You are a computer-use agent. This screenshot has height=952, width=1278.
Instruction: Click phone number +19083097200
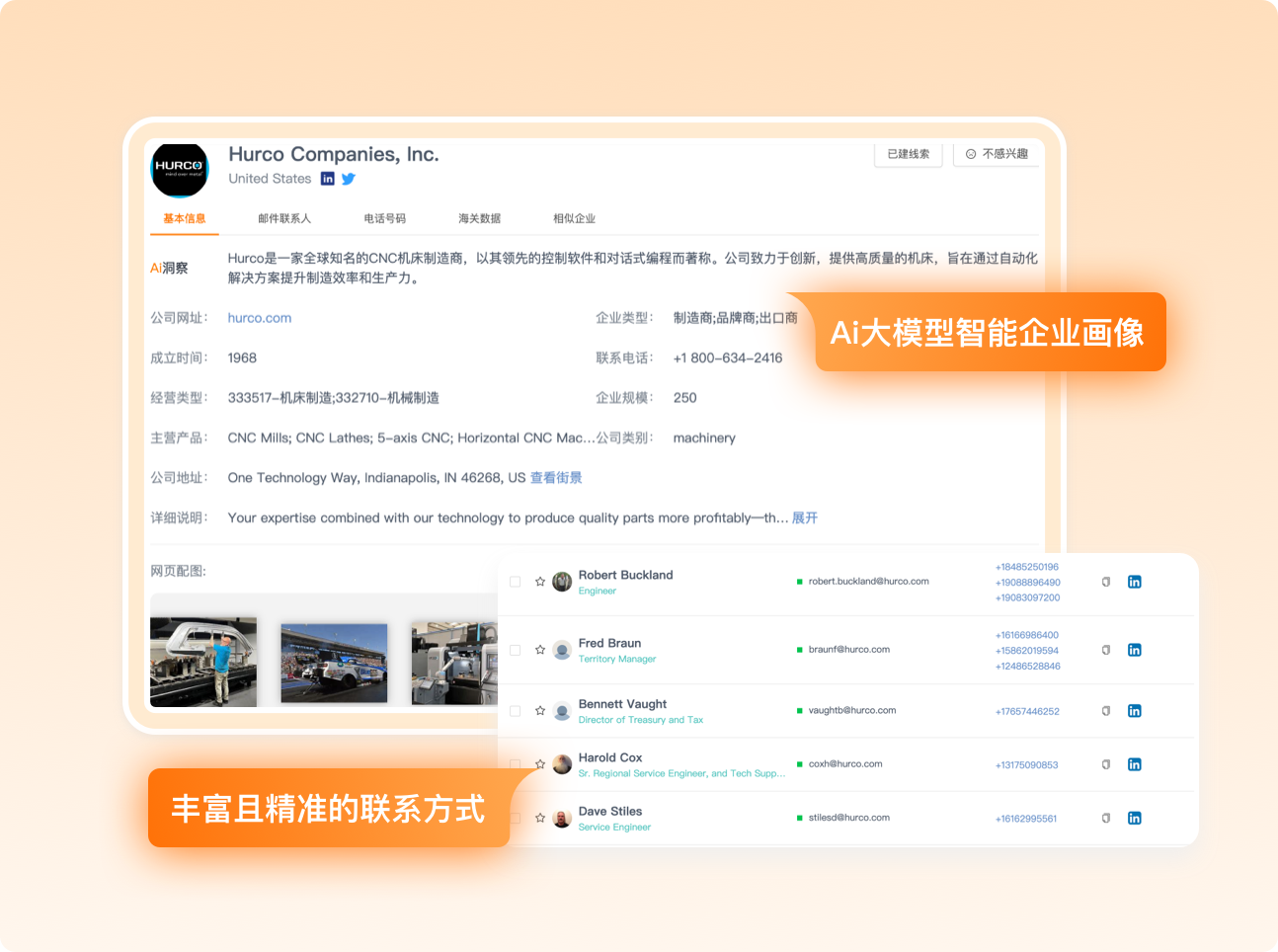click(x=1028, y=597)
